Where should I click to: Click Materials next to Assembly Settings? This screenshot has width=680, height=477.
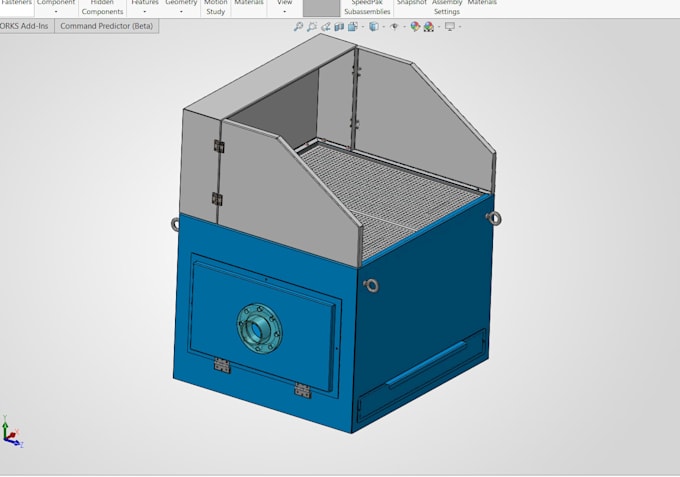(x=482, y=3)
